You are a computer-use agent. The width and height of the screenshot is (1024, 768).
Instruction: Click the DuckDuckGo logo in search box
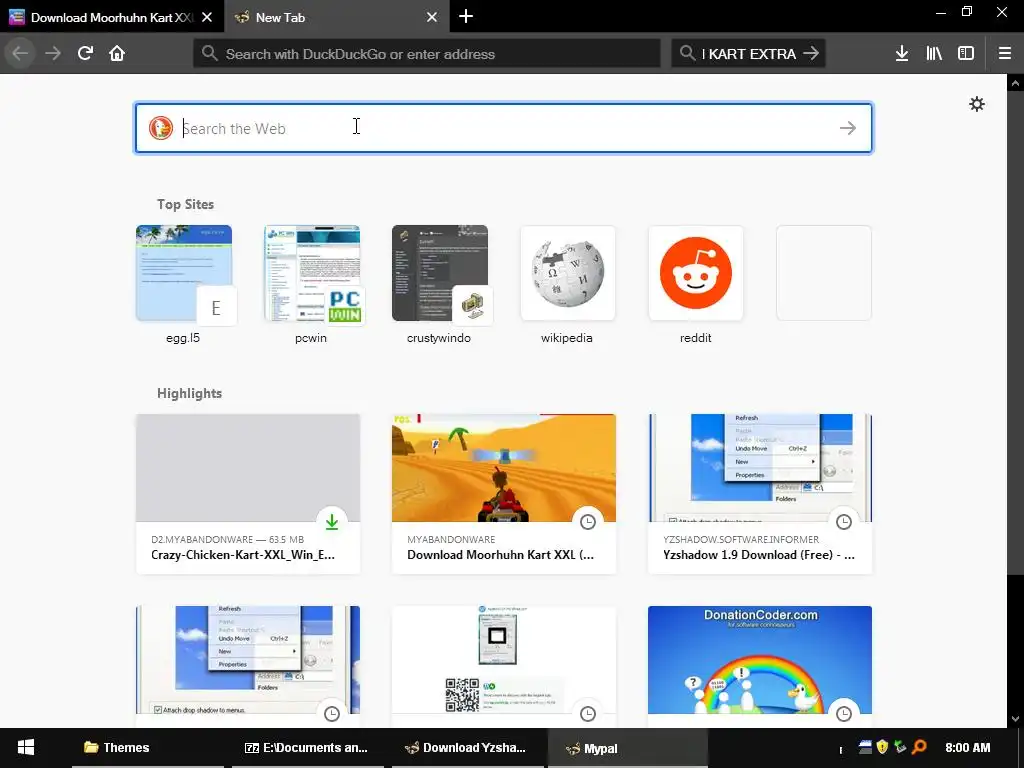click(161, 128)
